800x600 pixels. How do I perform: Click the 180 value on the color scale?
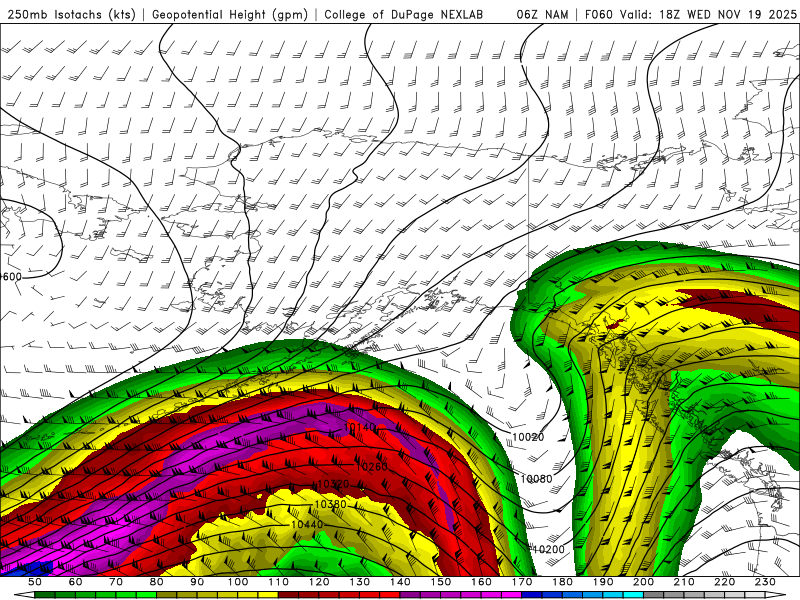[562, 582]
